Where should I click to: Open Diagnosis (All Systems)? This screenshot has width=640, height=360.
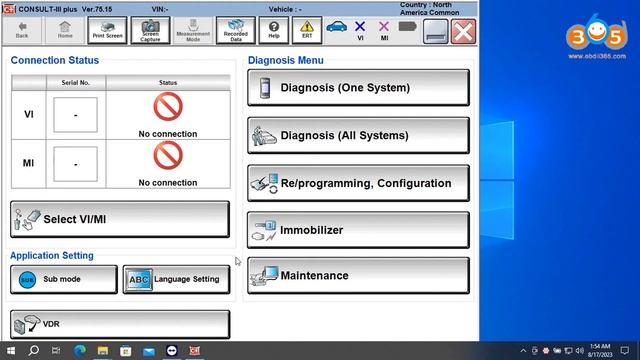click(358, 135)
